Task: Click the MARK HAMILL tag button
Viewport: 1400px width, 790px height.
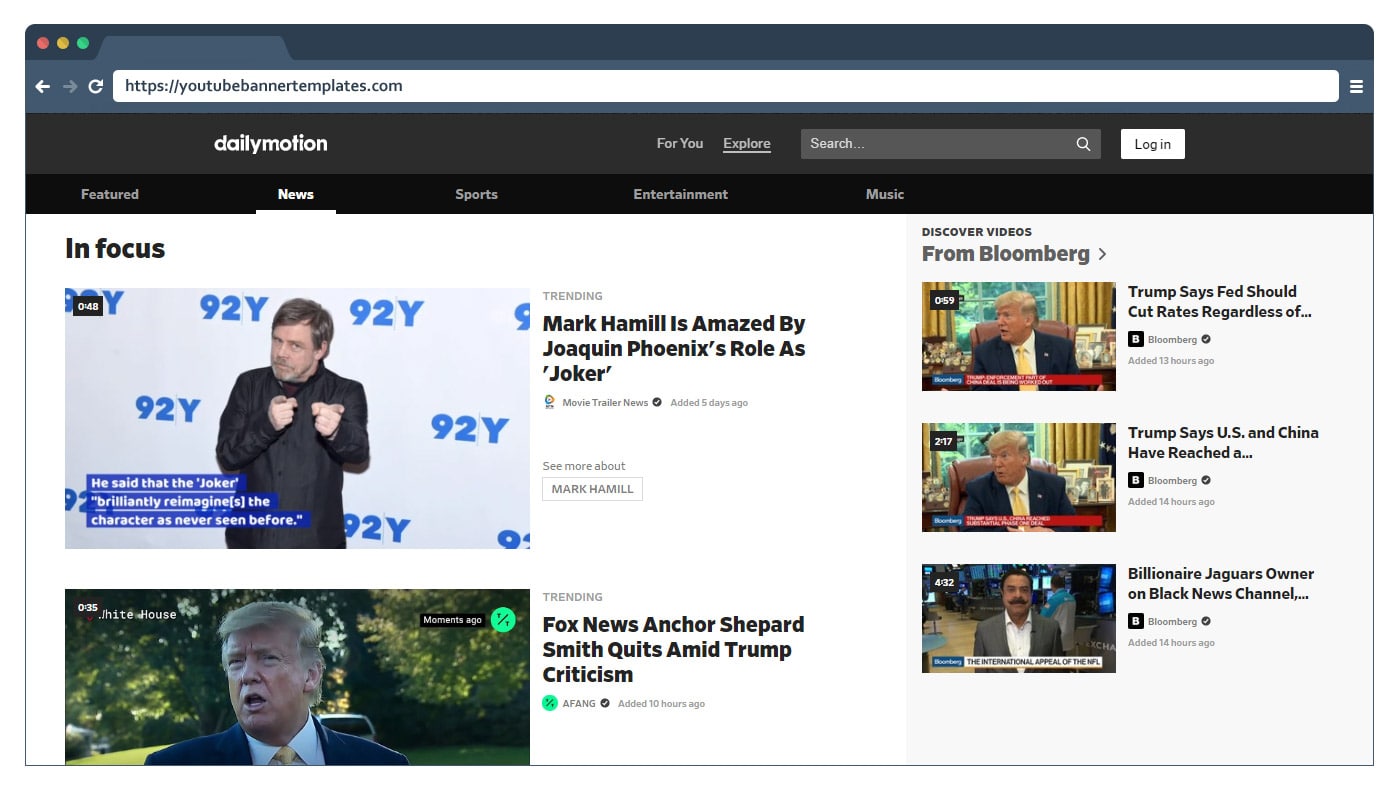Action: [x=593, y=489]
